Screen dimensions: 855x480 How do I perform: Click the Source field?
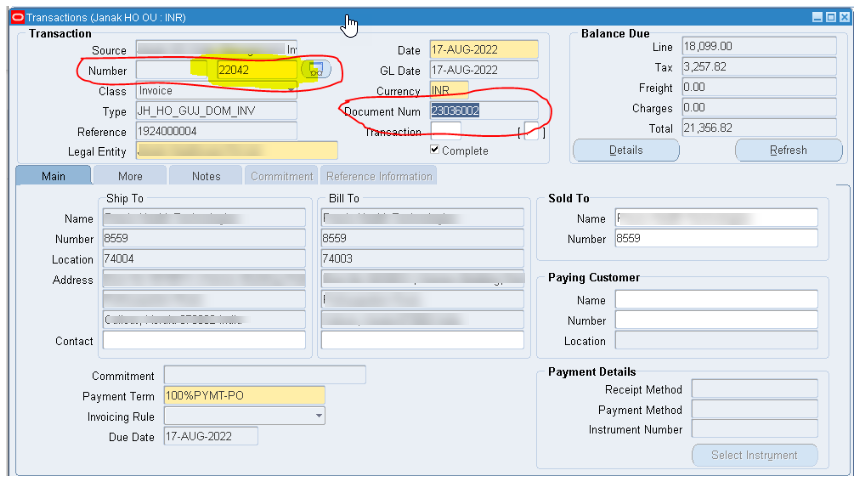pos(216,49)
